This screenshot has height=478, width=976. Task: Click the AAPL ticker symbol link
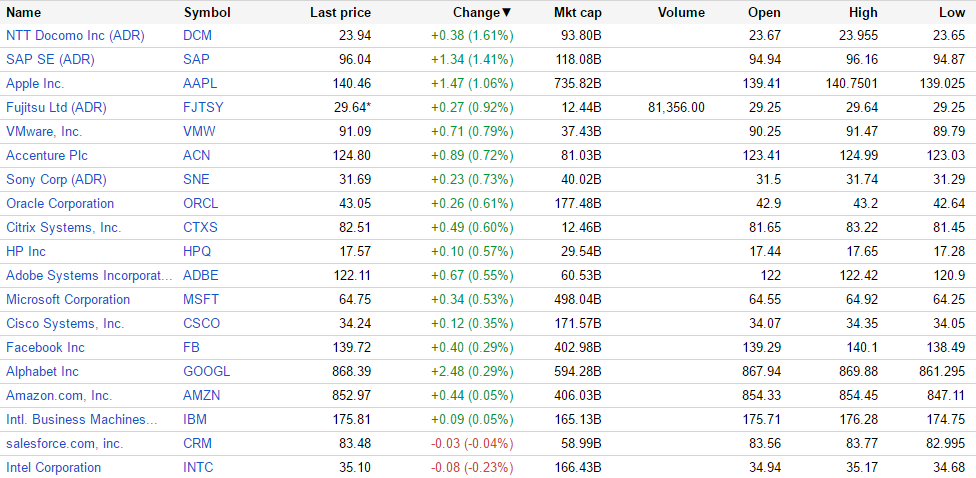(200, 83)
